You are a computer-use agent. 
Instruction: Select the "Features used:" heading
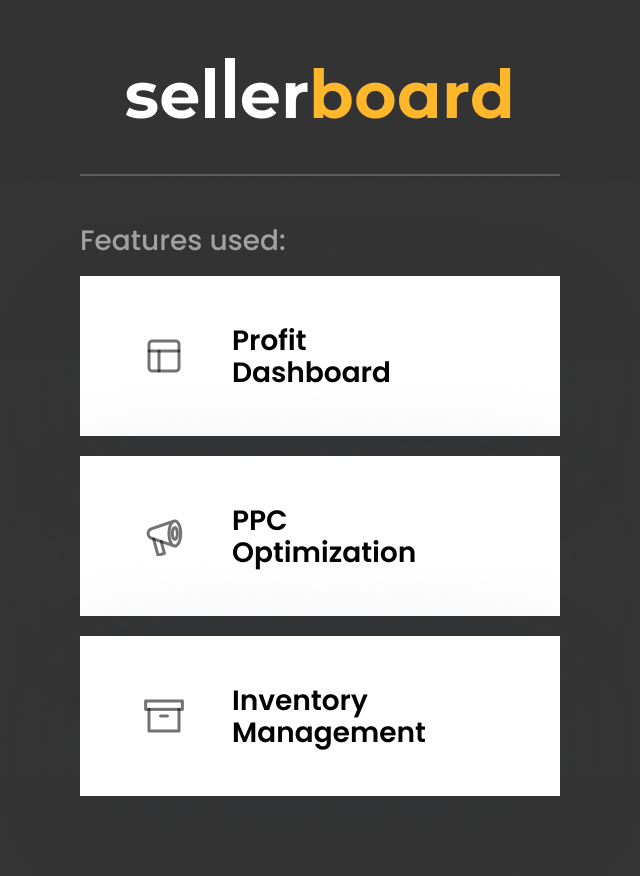183,241
